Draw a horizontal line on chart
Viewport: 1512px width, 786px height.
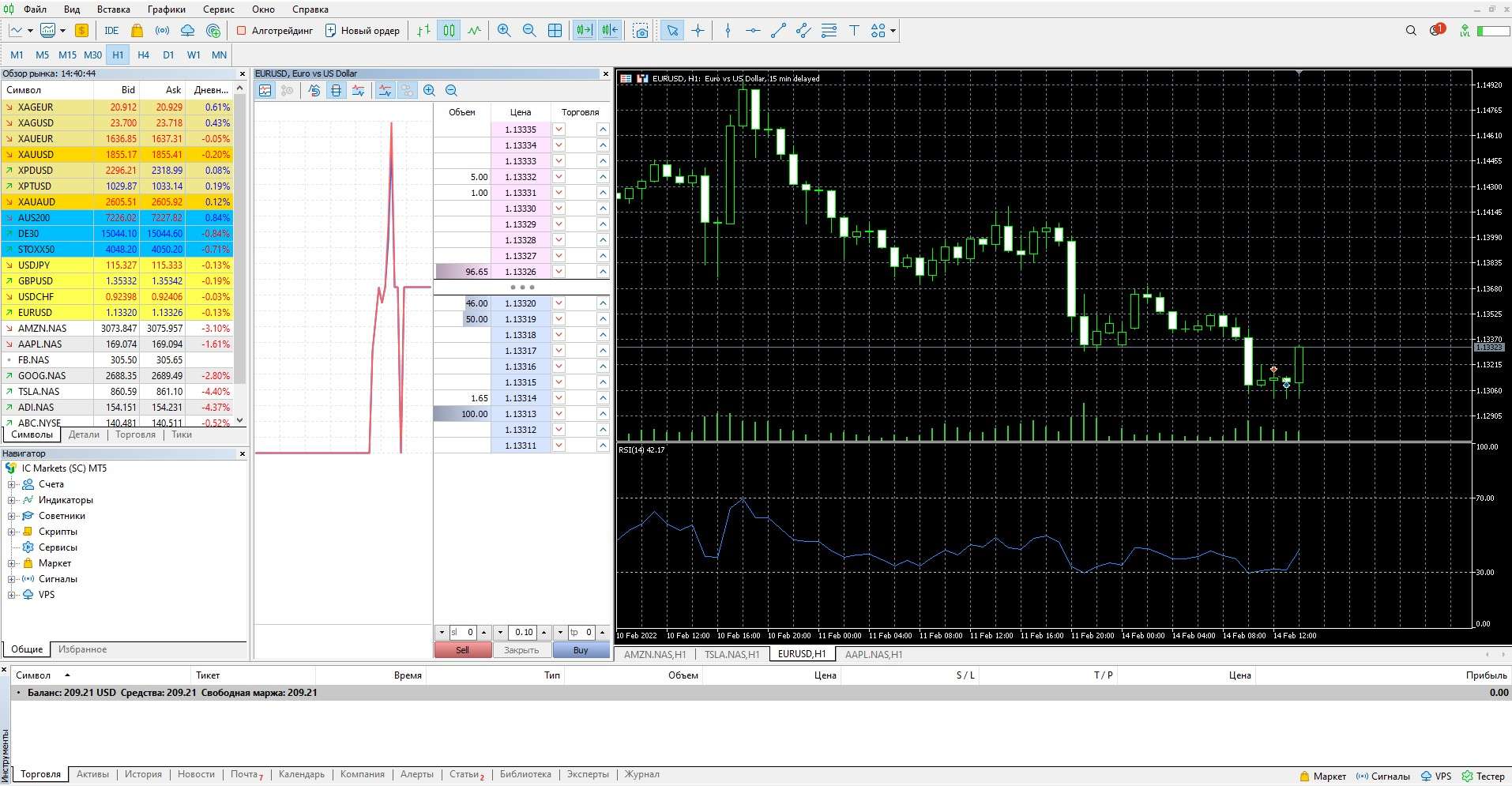pyautogui.click(x=753, y=31)
